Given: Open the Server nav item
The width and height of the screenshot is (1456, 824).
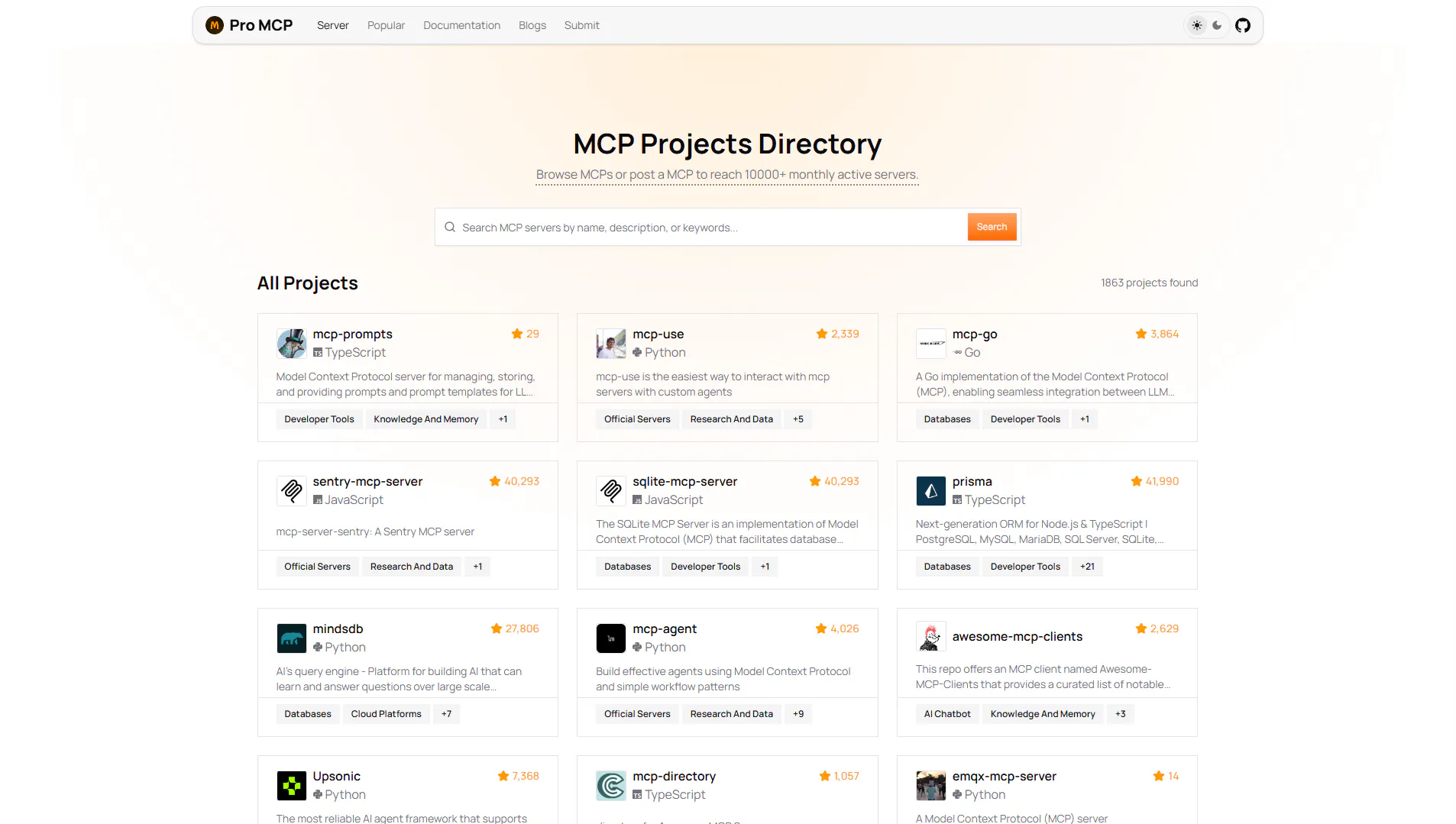Looking at the screenshot, I should [333, 25].
